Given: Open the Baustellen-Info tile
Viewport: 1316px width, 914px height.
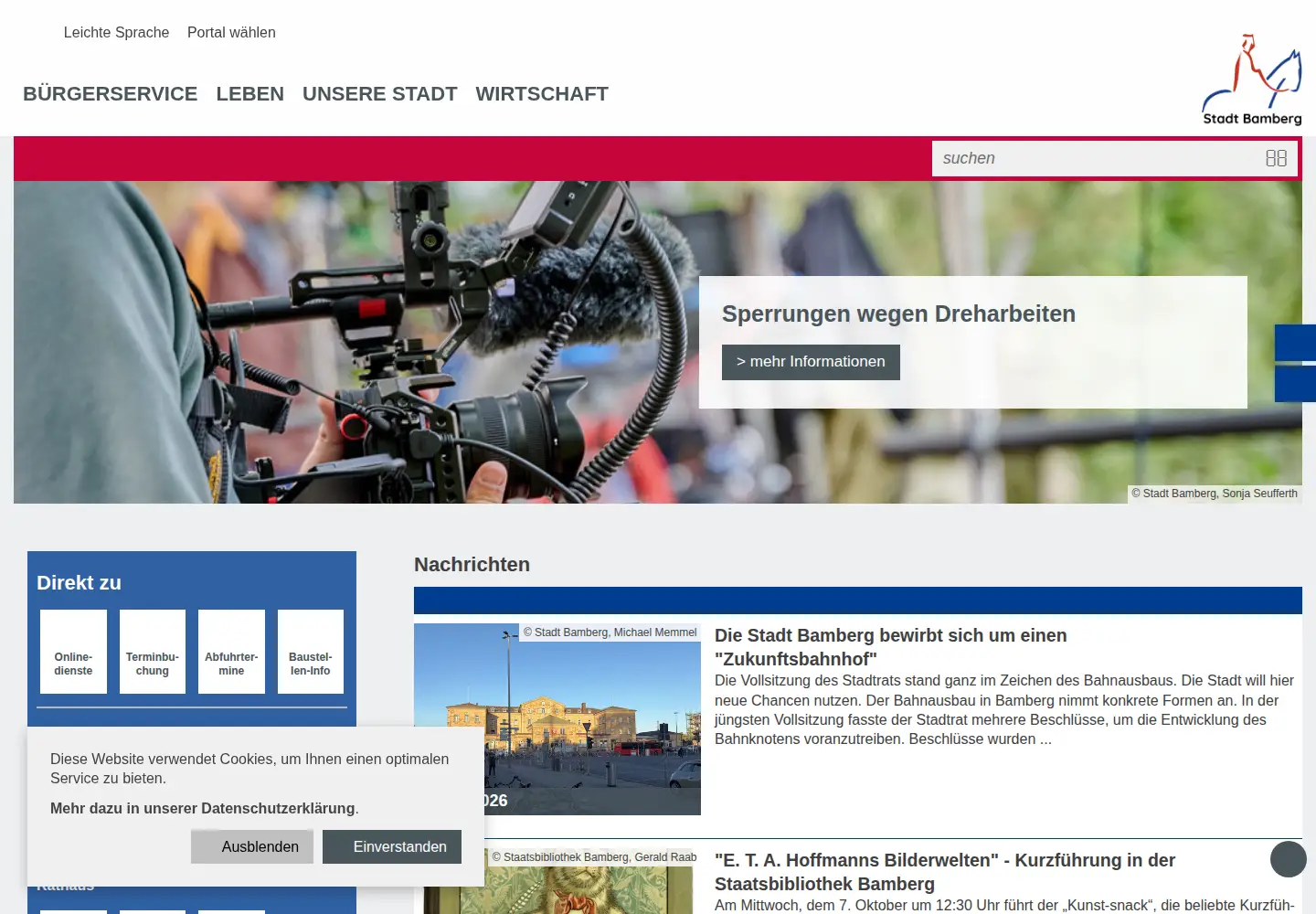Looking at the screenshot, I should click(x=311, y=652).
